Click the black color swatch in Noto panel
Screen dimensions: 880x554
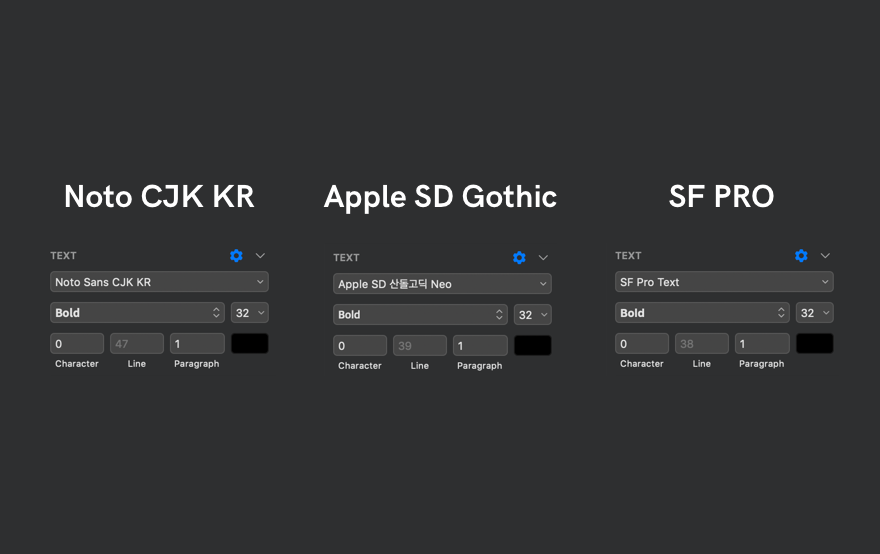tap(250, 343)
